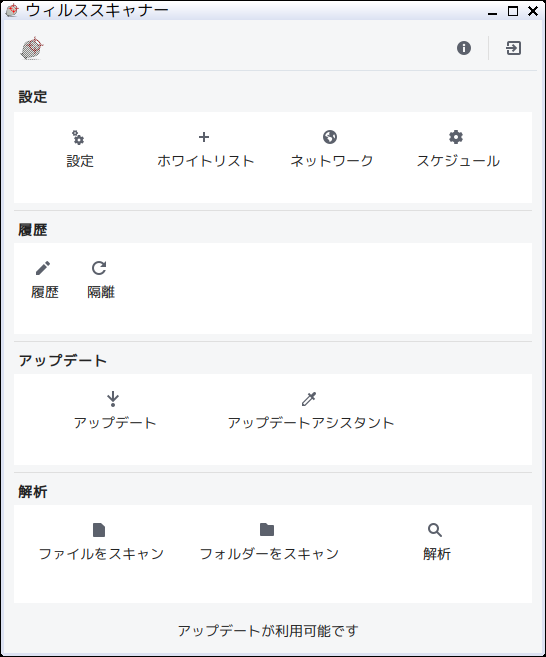Screen dimensions: 546x657
Task: Click the ファイルをスキャン file icon
Action: click(x=99, y=530)
